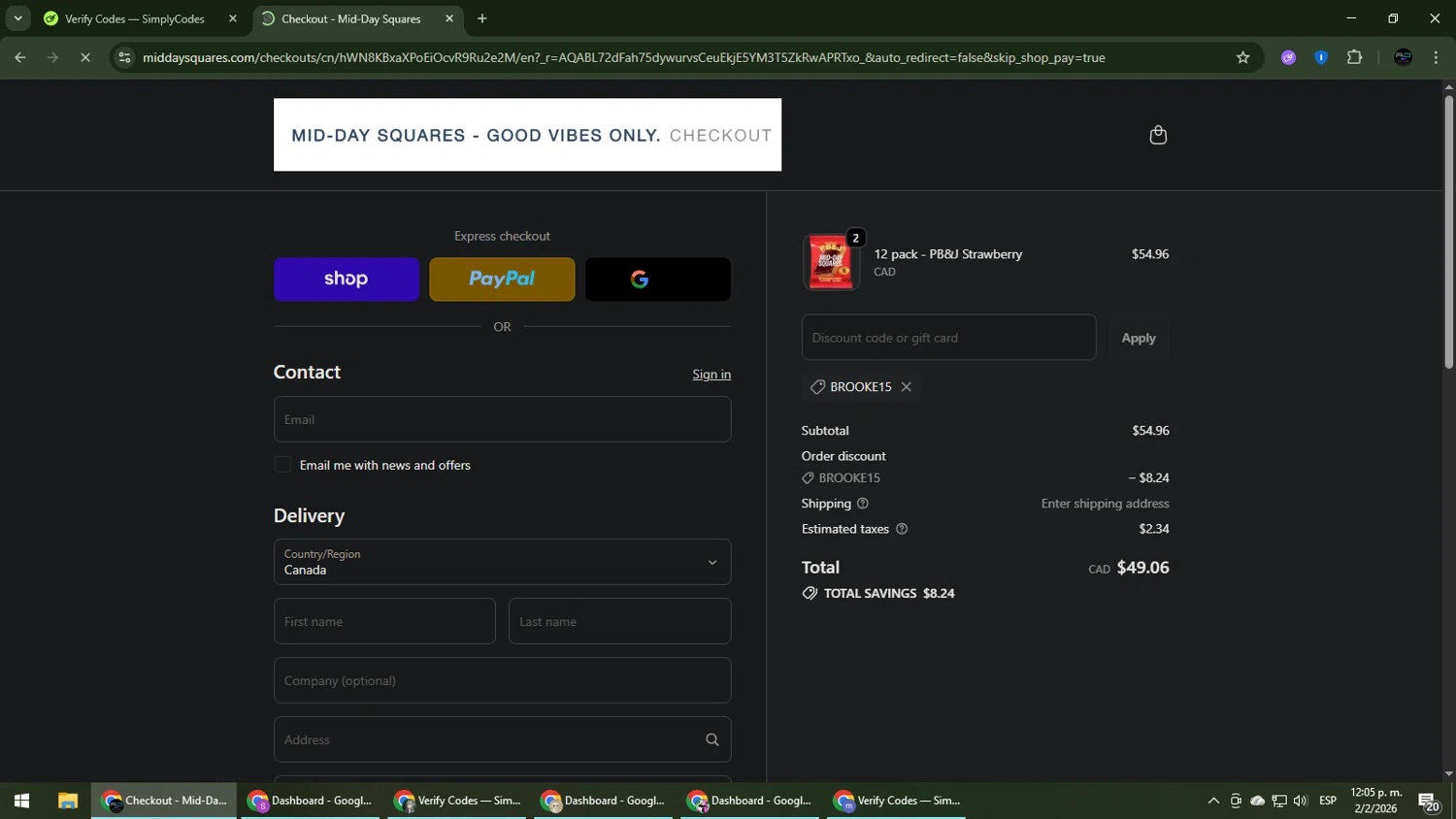Focus the Discount code or gift card field
This screenshot has height=819, width=1456.
(x=948, y=338)
